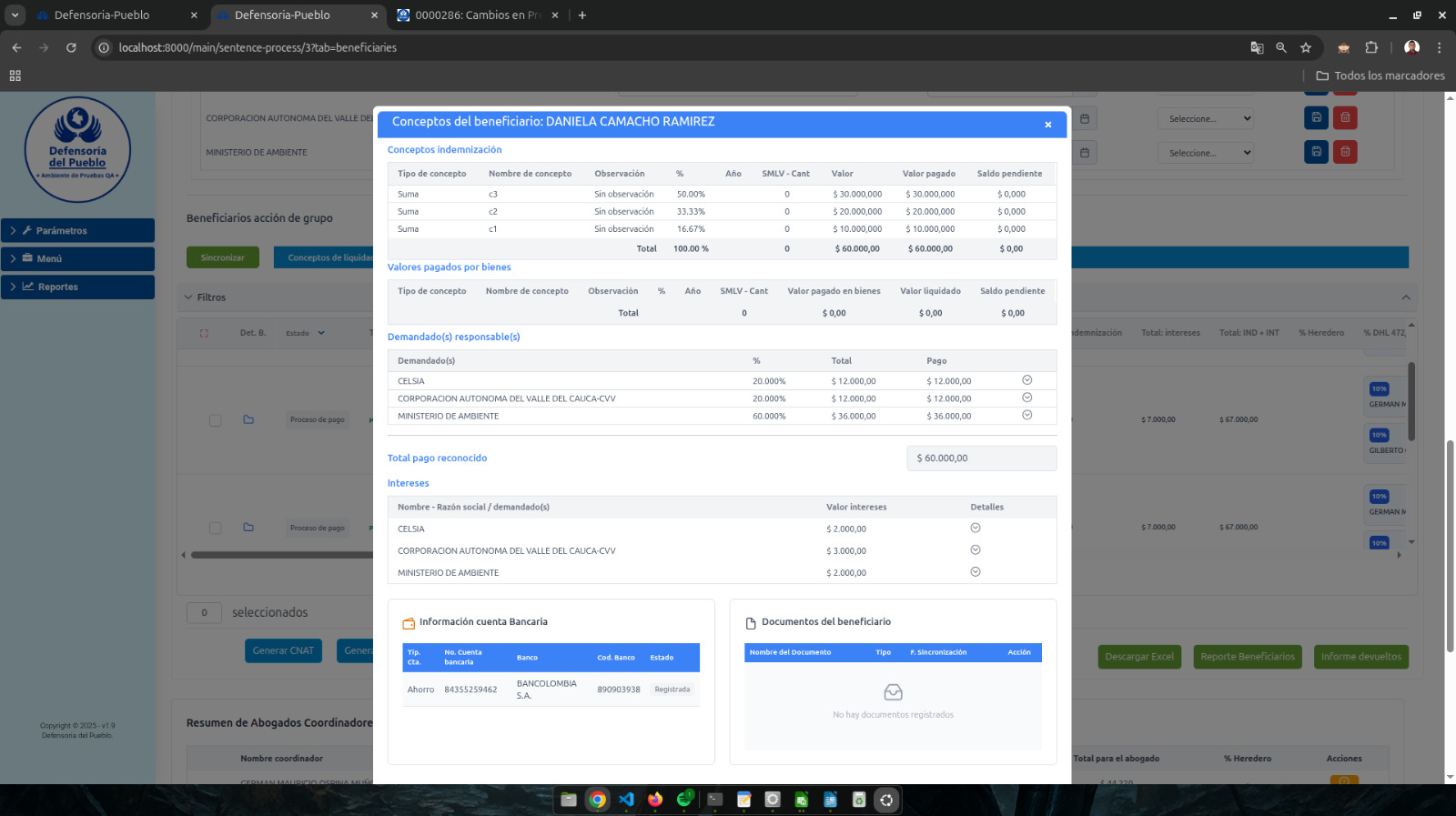The width and height of the screenshot is (1456, 816).
Task: Close the beneficiary concepts modal
Action: [1048, 125]
